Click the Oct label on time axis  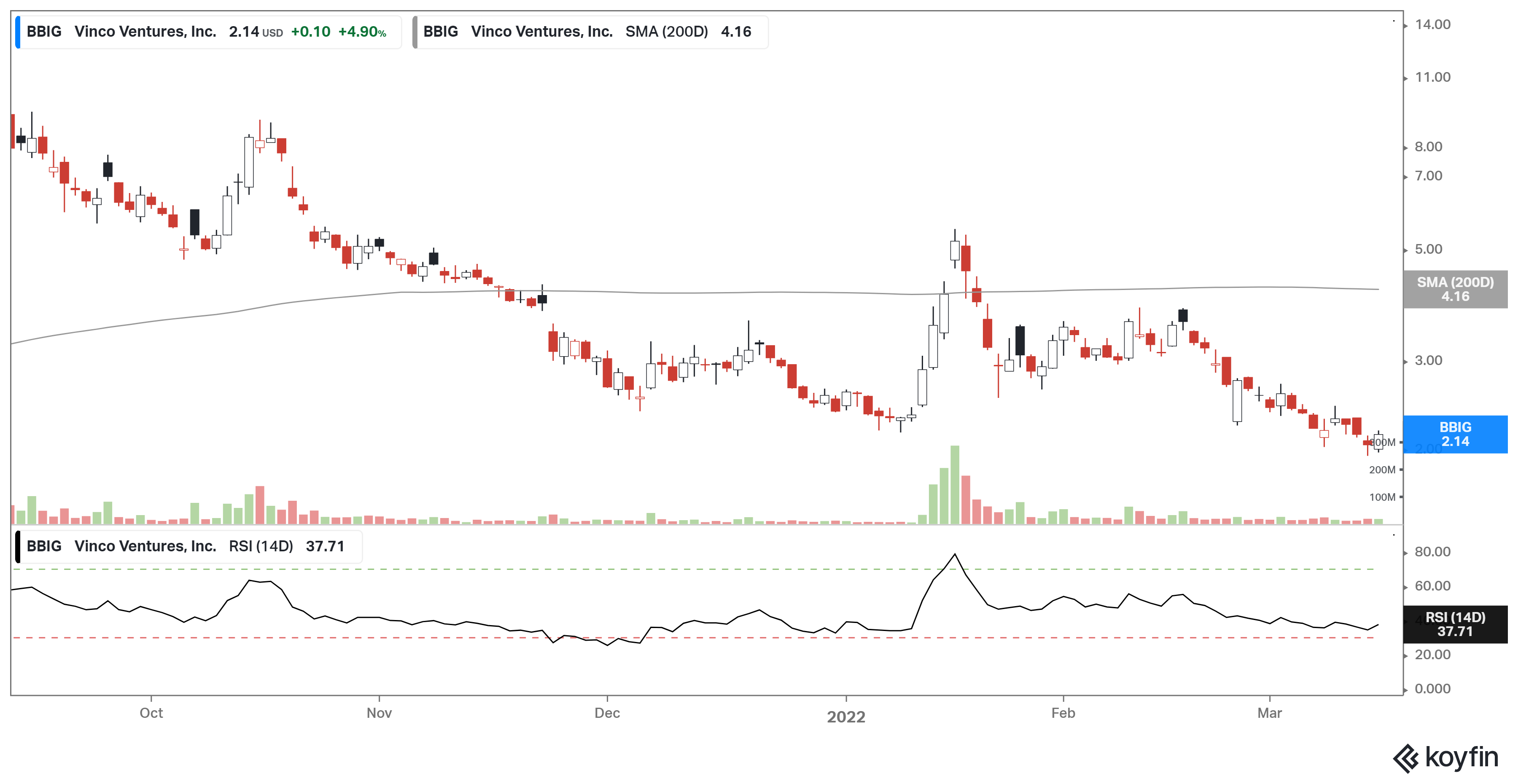pyautogui.click(x=151, y=713)
